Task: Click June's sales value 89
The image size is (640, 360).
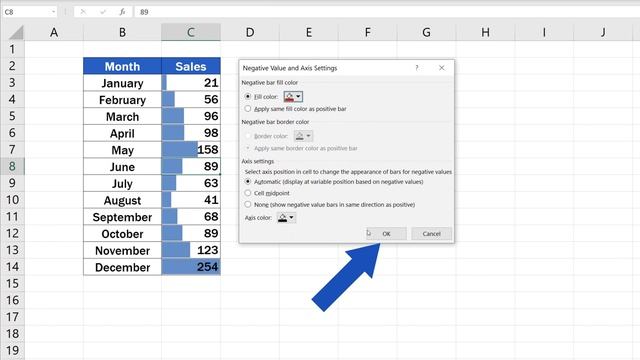Action: 191,167
